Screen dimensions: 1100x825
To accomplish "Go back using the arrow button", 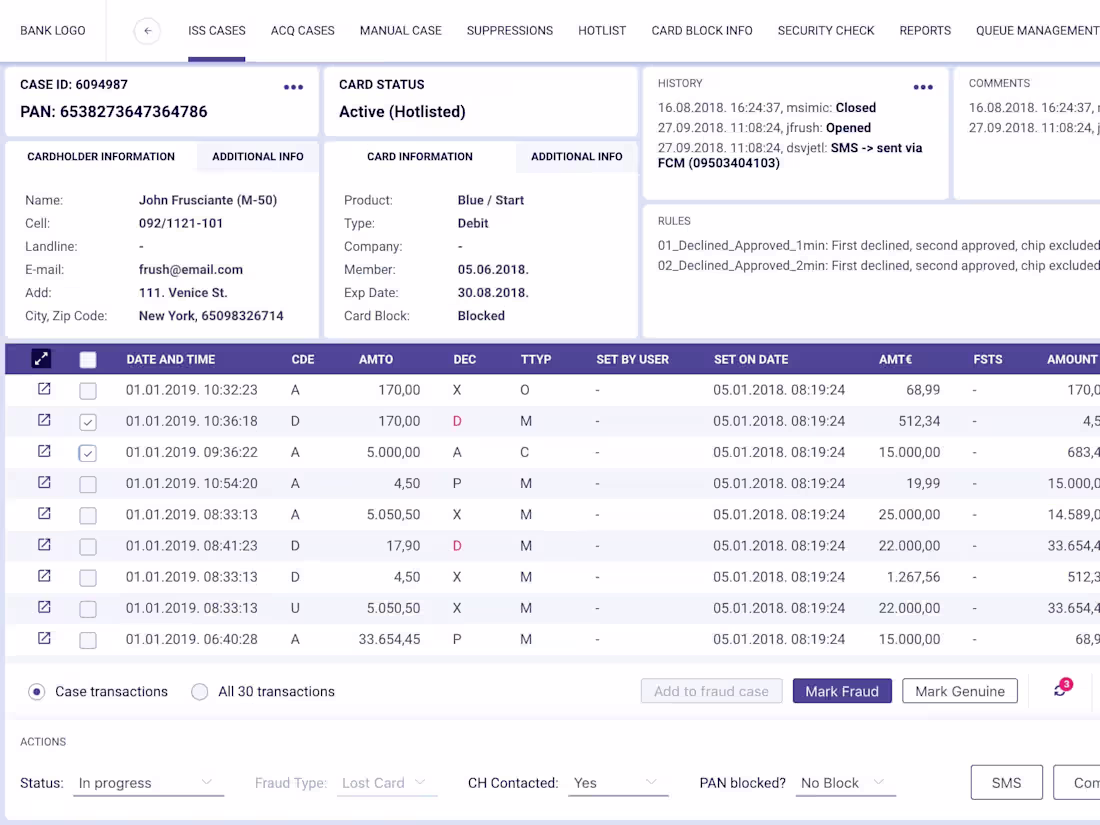I will [147, 31].
